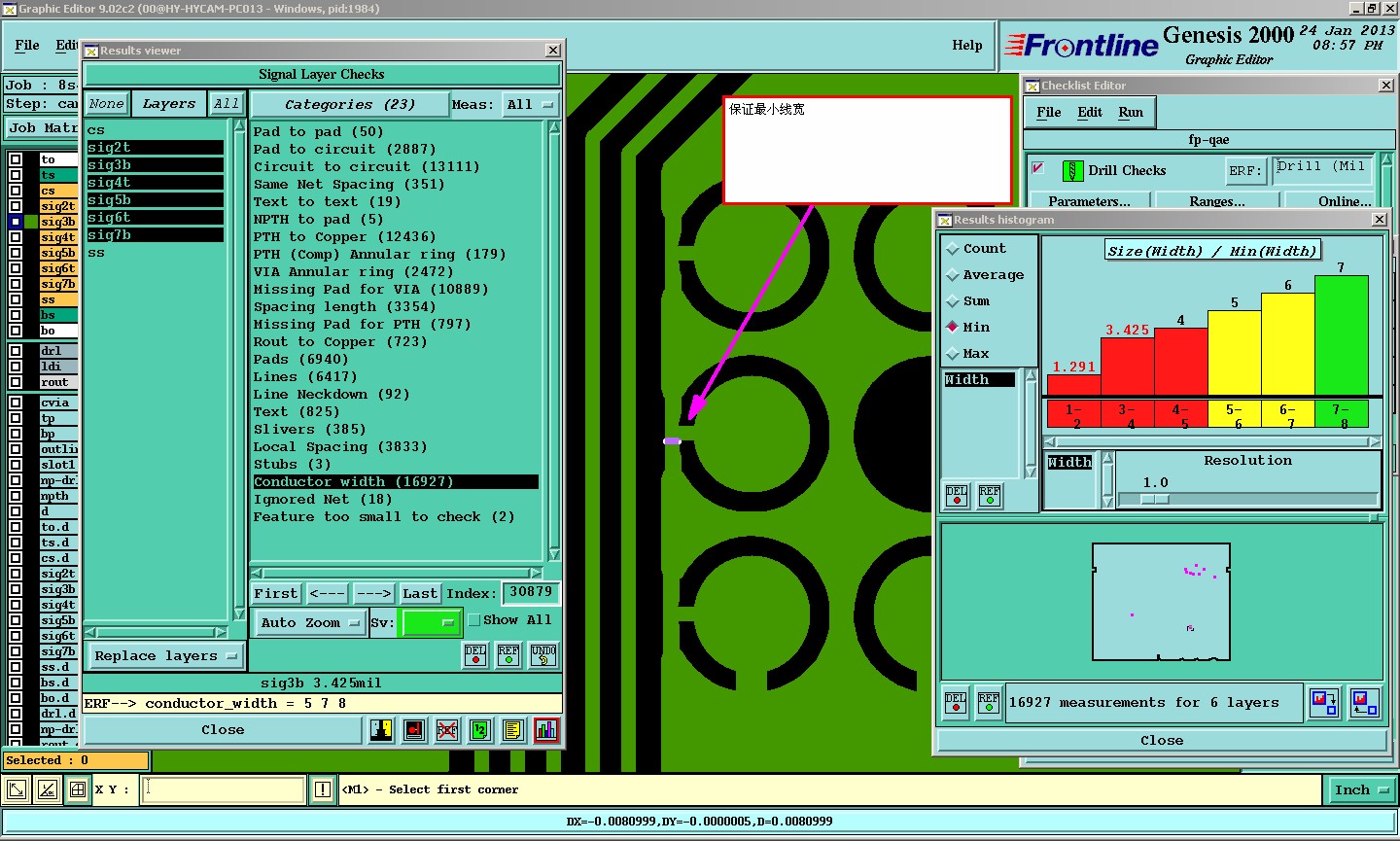The image size is (1400, 841).
Task: Open the Replace layers dropdown
Action: click(165, 656)
